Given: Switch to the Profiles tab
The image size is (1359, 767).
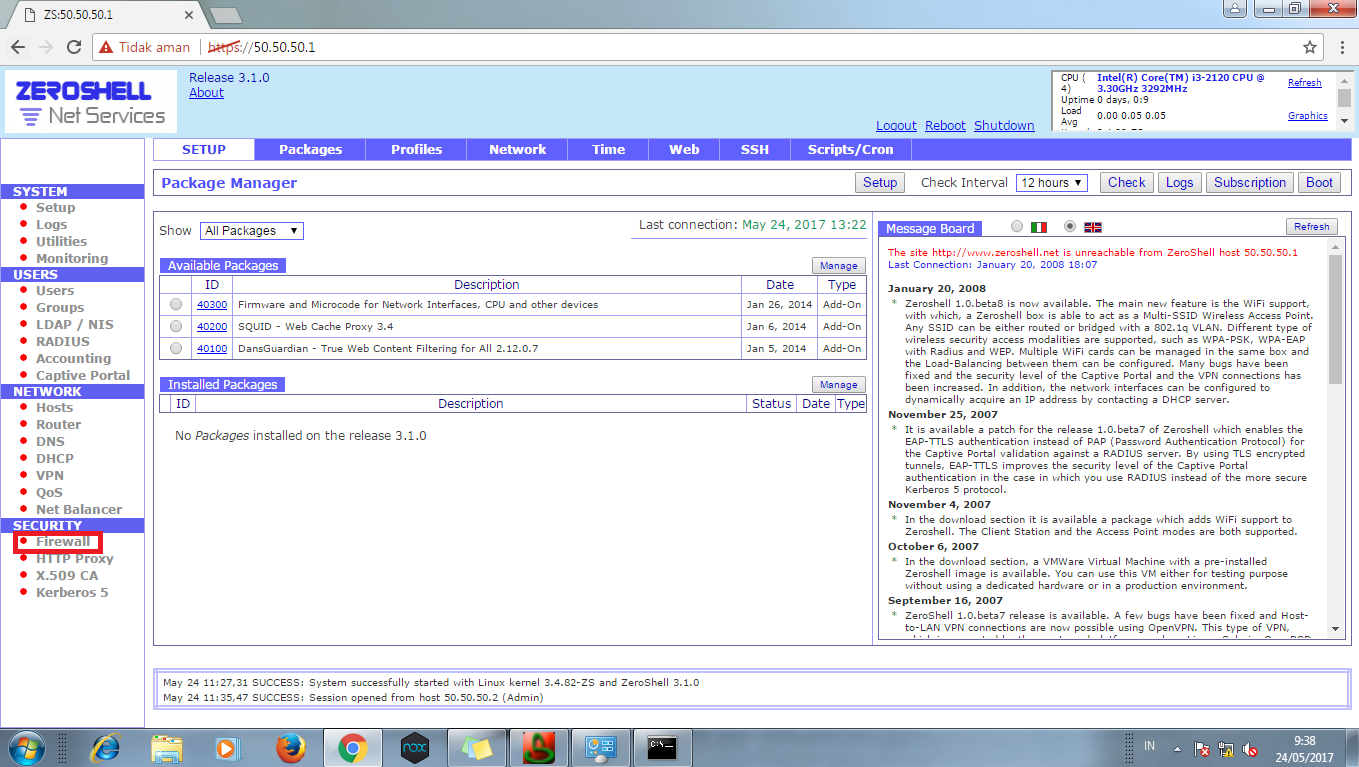Looking at the screenshot, I should click(416, 150).
